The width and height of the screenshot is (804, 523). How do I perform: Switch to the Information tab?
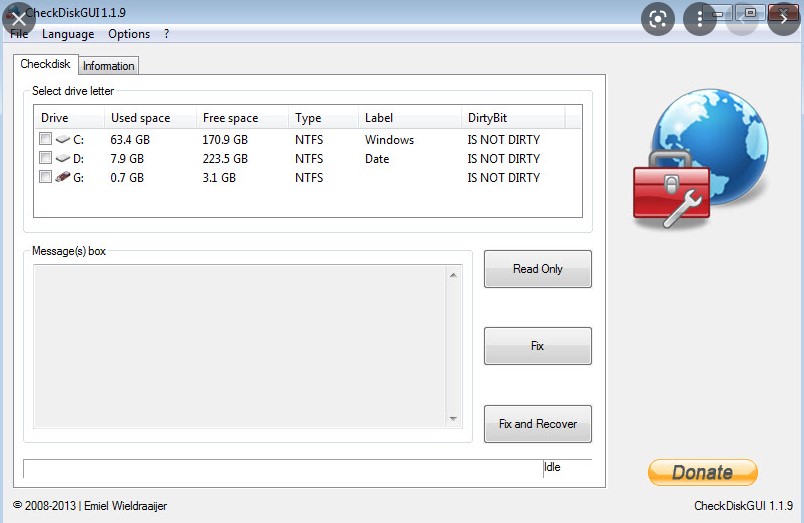click(109, 66)
